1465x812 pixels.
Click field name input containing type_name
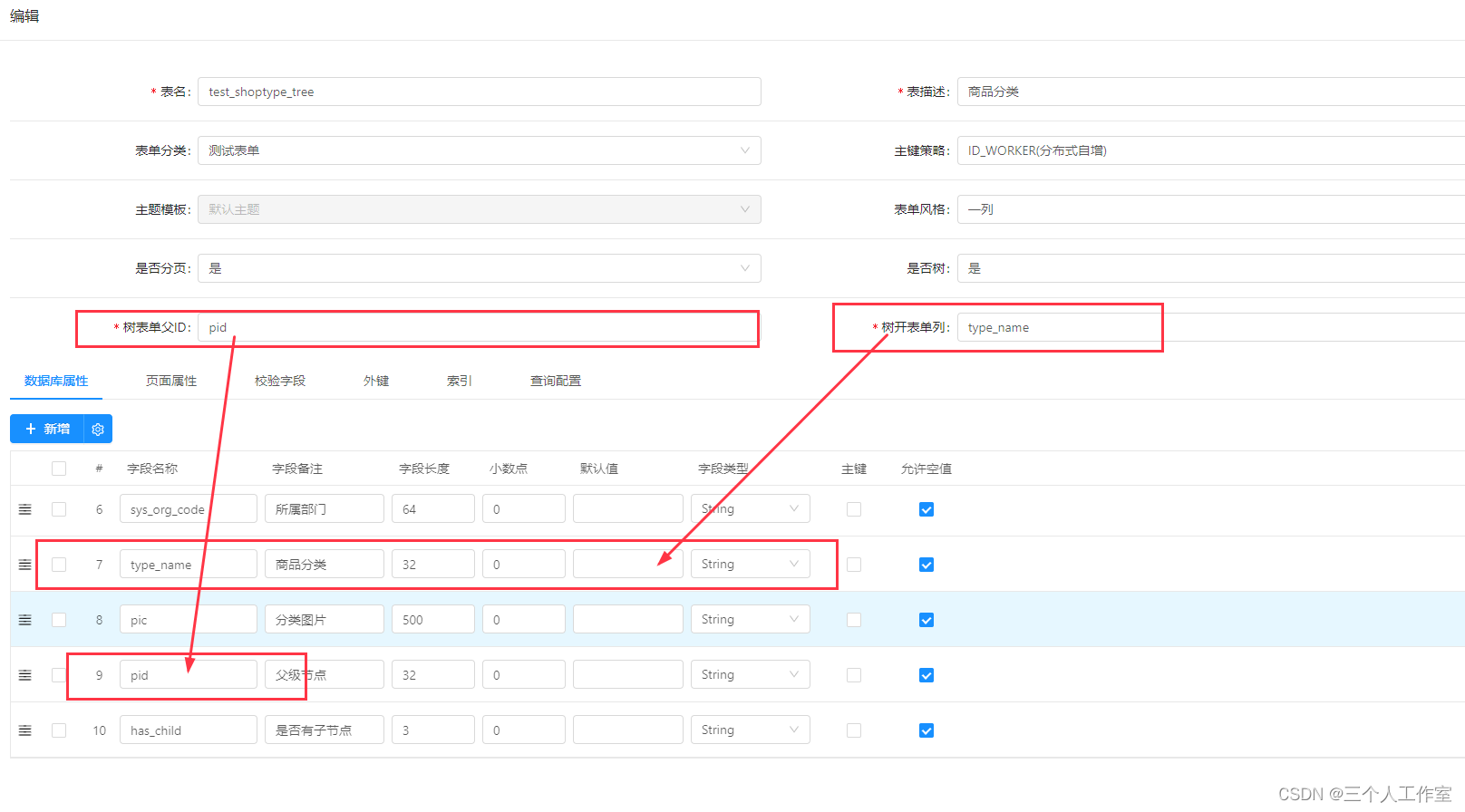(189, 564)
